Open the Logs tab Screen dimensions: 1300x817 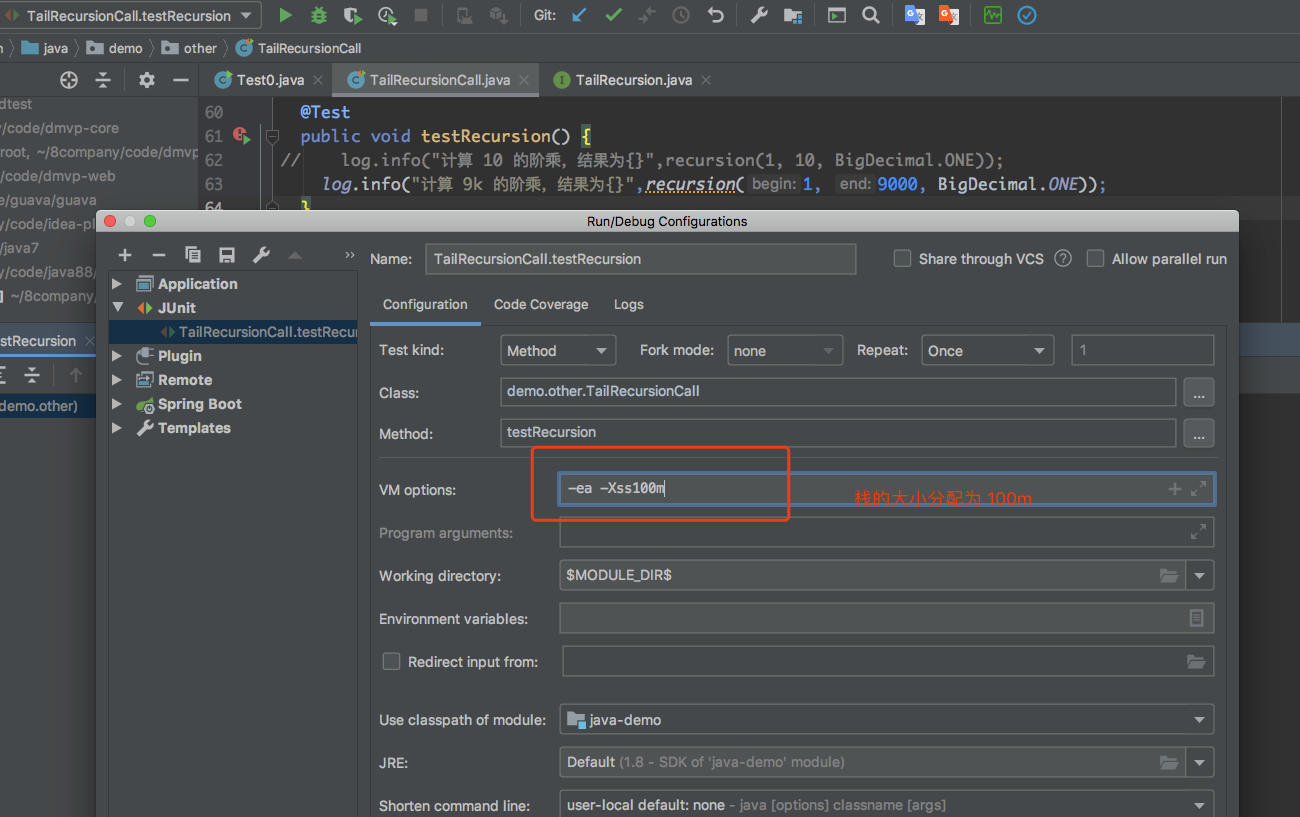click(629, 305)
